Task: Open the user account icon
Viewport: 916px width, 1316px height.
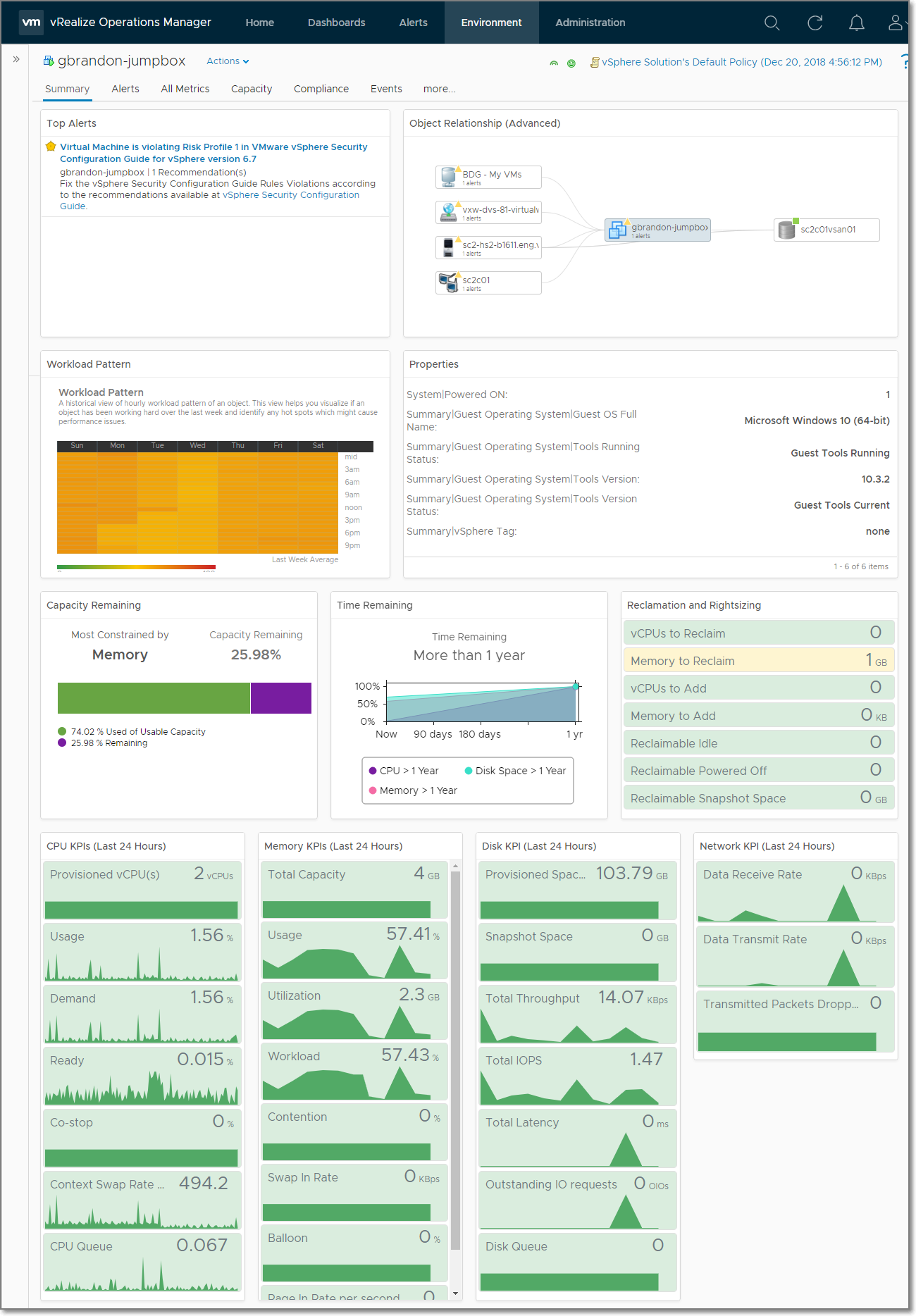Action: [896, 23]
